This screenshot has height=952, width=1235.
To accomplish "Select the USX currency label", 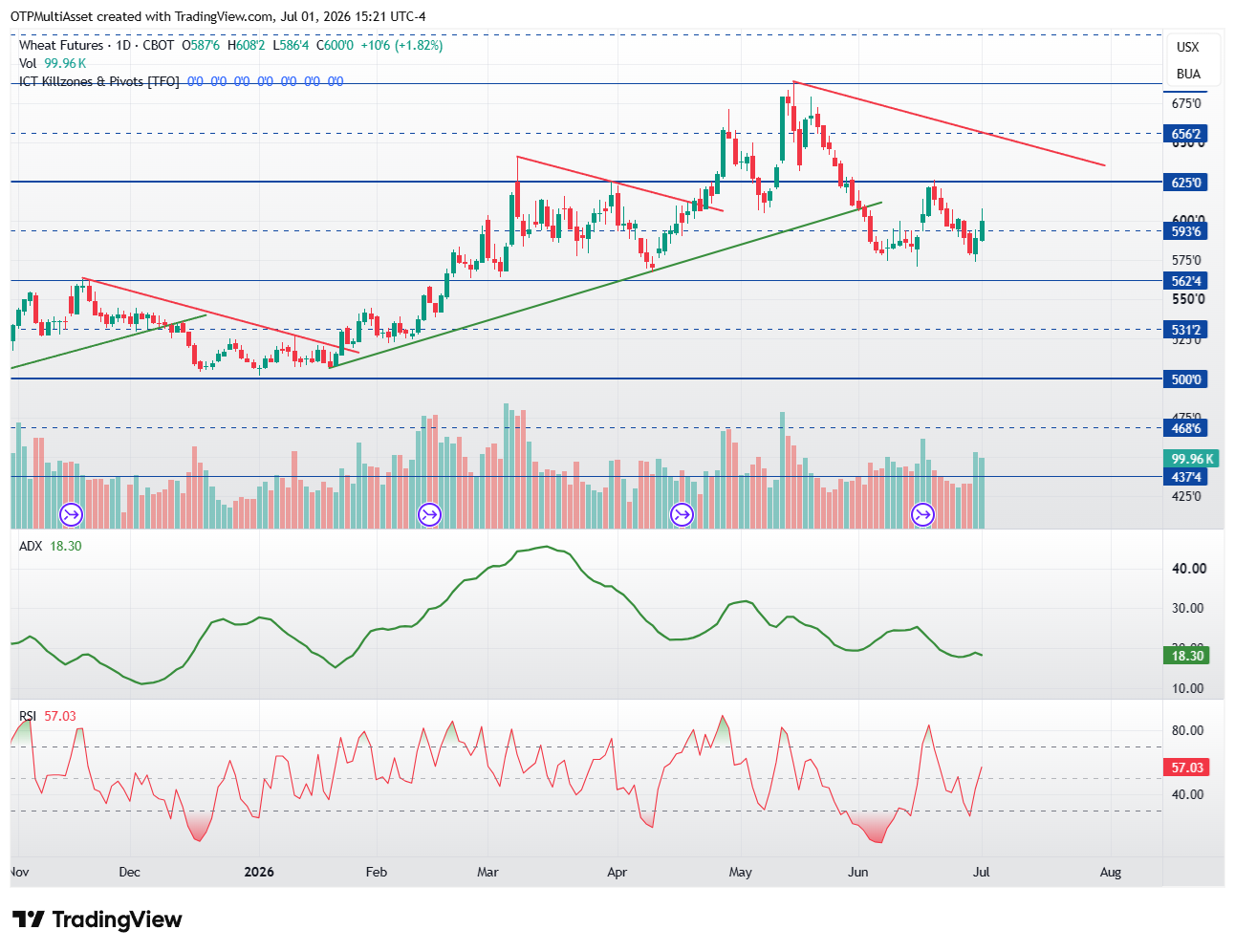I will (1188, 47).
